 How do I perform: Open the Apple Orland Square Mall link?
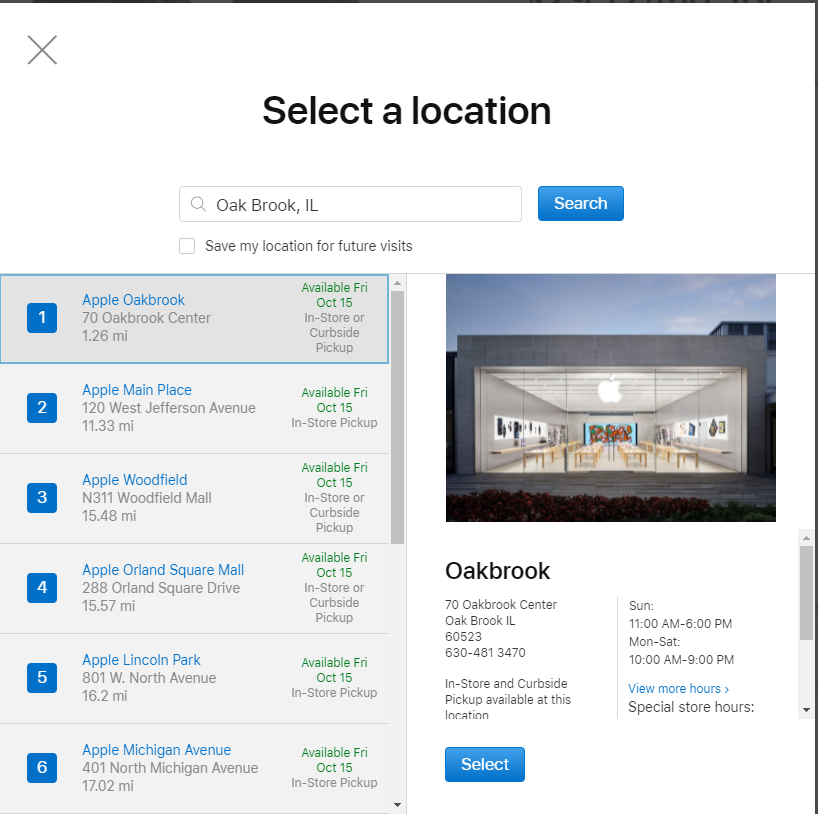163,570
